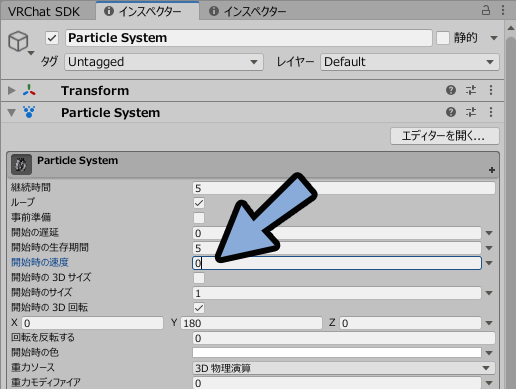
Task: Open Transform component presets icon
Action: tap(471, 90)
